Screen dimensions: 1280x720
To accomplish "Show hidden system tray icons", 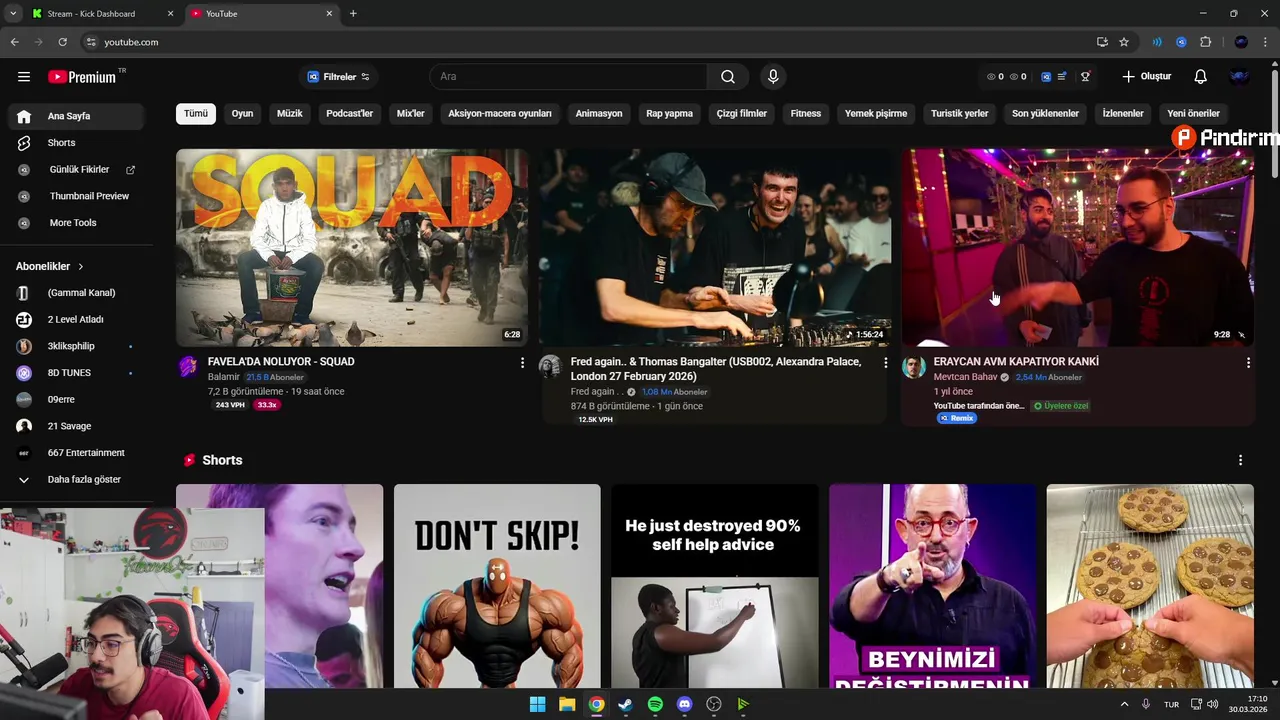I will click(x=1124, y=704).
